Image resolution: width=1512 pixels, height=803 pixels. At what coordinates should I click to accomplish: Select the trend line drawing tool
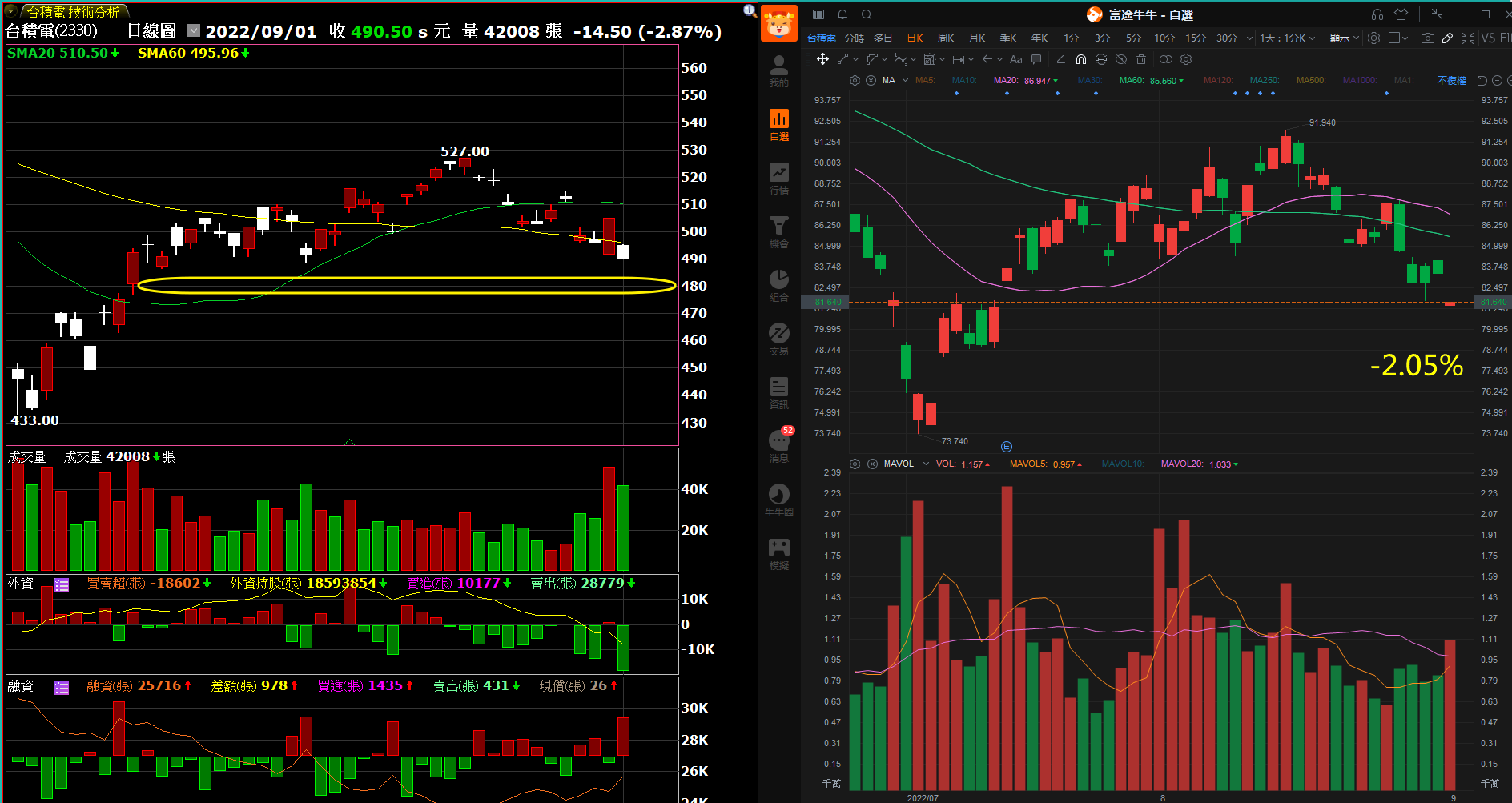tap(843, 59)
